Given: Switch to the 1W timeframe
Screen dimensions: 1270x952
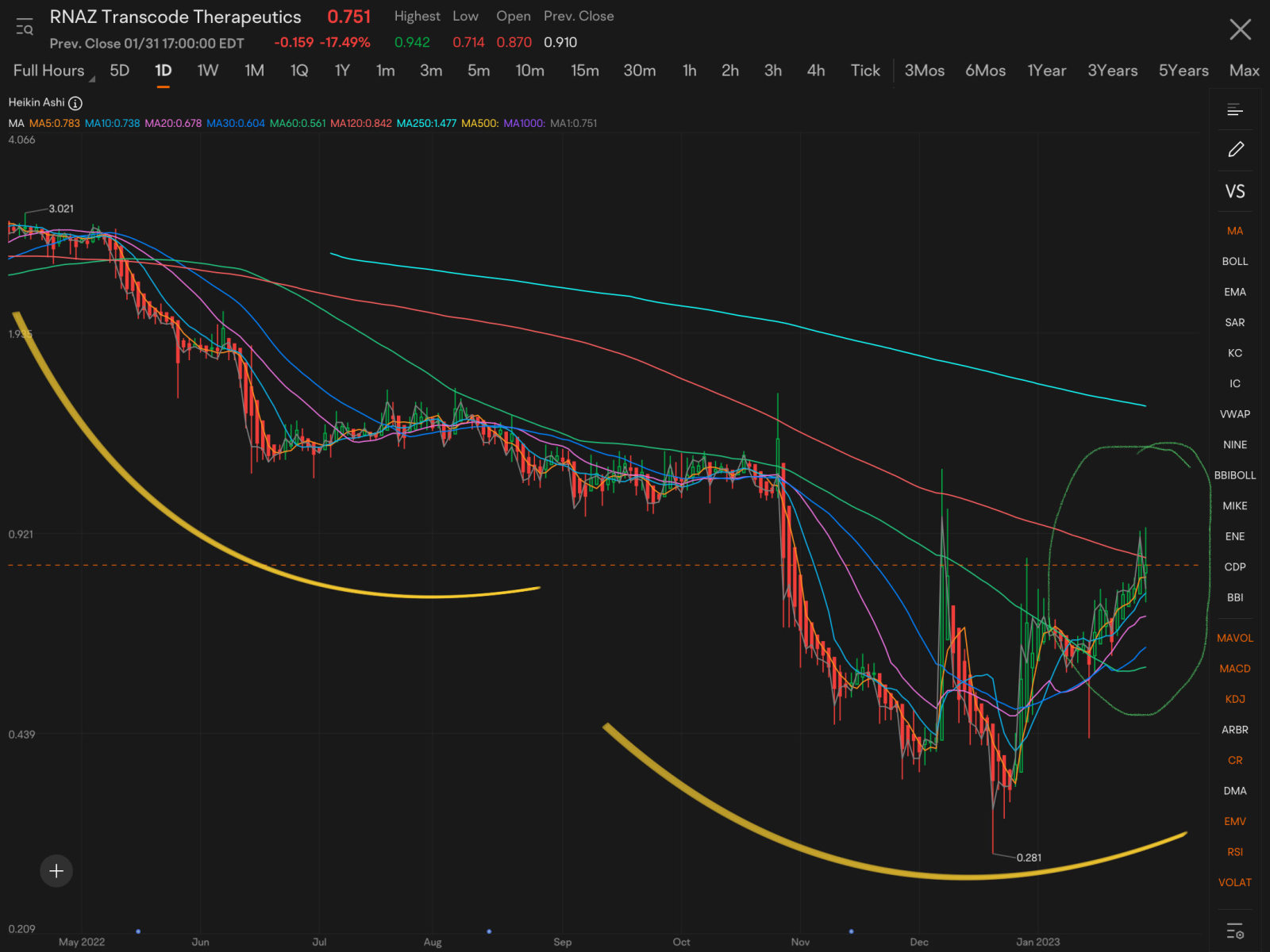Looking at the screenshot, I should [x=208, y=71].
